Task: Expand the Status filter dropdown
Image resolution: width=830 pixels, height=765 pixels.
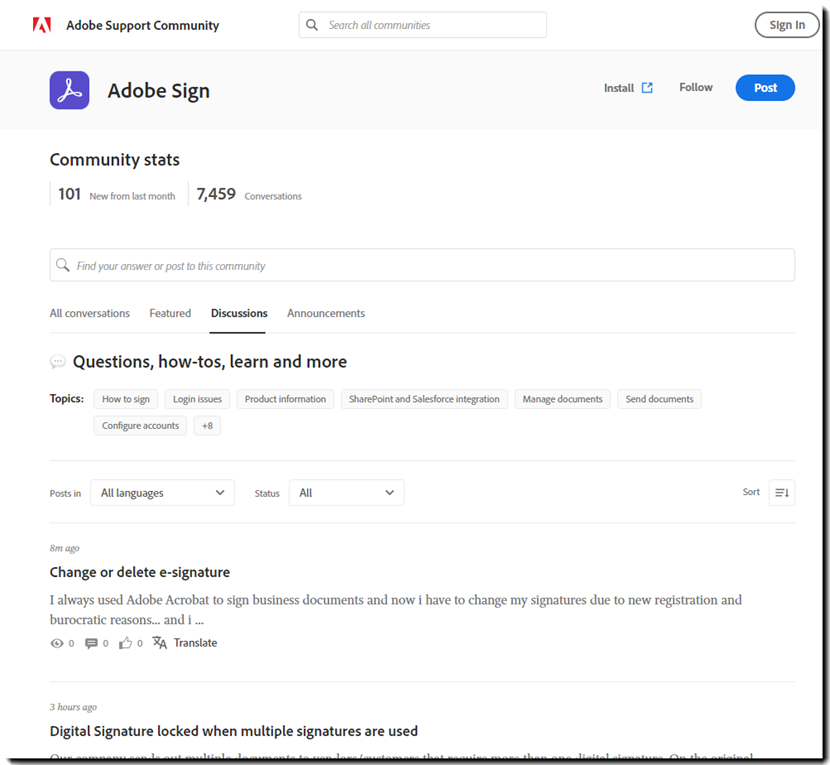Action: pos(346,493)
